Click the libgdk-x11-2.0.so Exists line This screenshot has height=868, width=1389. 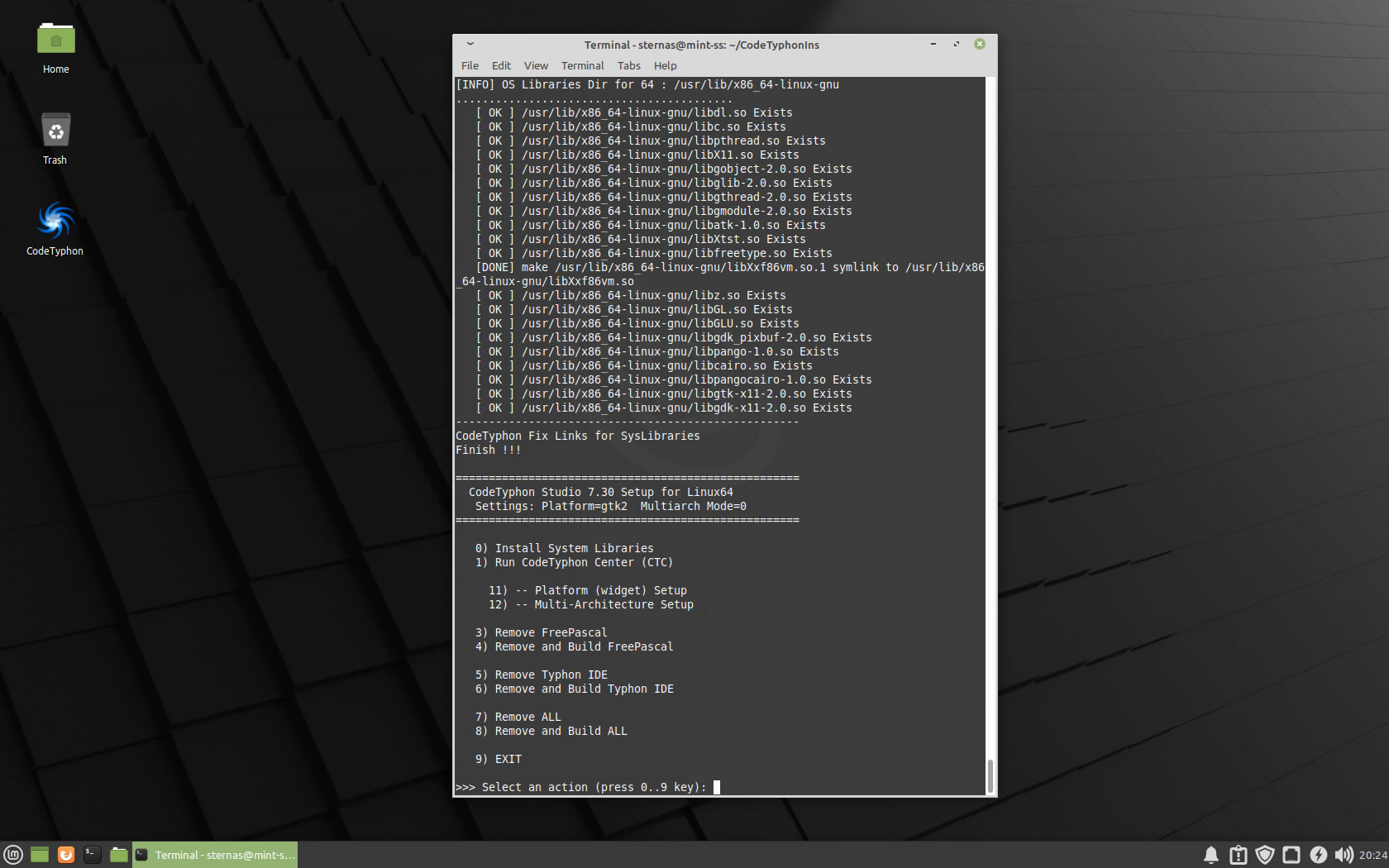[x=663, y=408]
